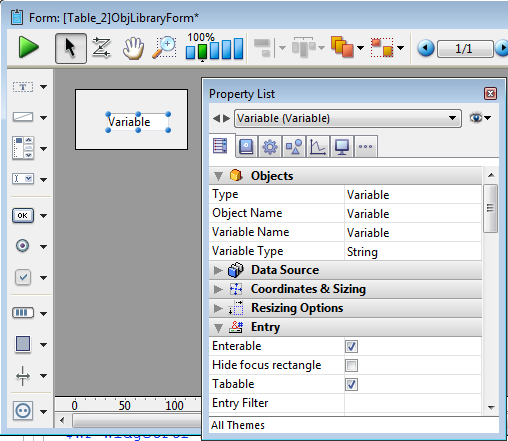Toggle the Enterable checkbox
Viewport: 508px width, 441px height.
[351, 346]
